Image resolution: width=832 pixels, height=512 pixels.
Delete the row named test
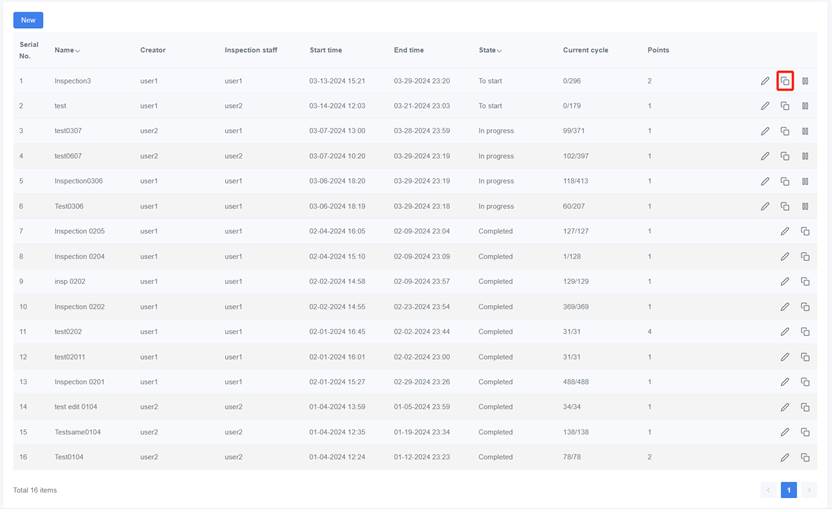(x=805, y=106)
